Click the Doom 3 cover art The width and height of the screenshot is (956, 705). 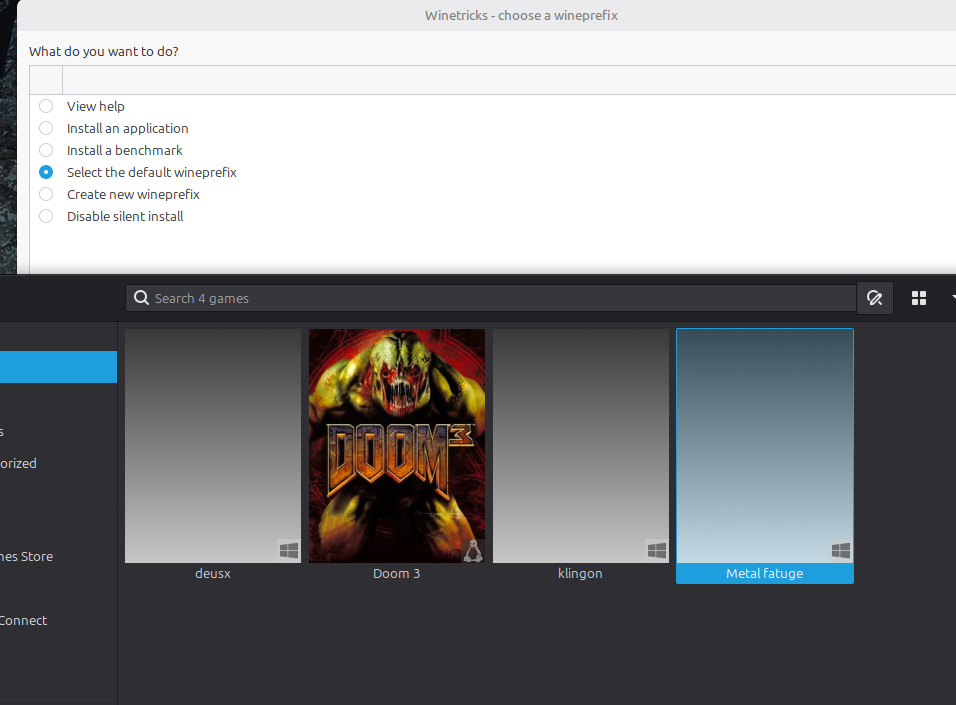point(397,446)
